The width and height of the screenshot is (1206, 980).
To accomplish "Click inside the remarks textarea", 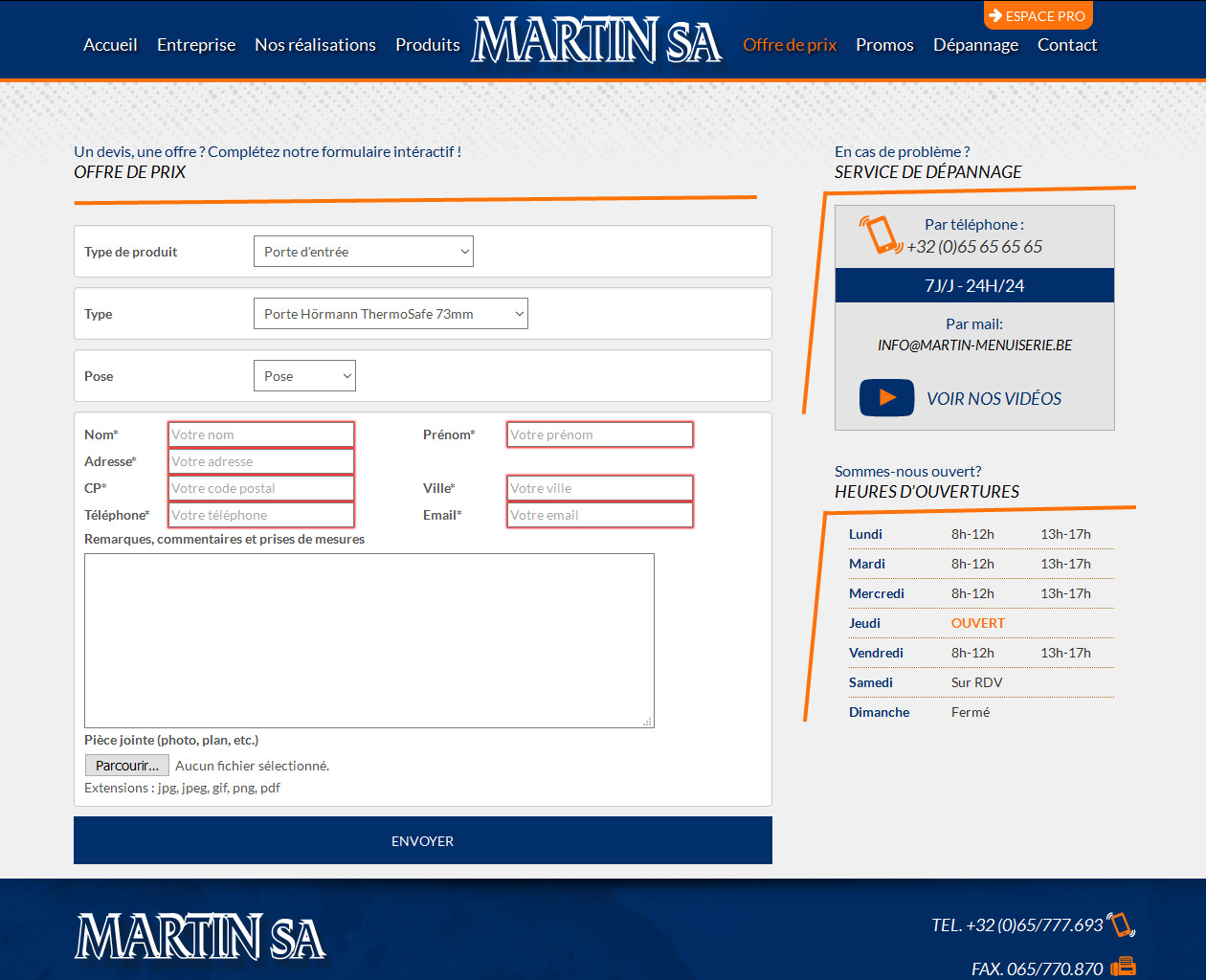I will point(369,640).
